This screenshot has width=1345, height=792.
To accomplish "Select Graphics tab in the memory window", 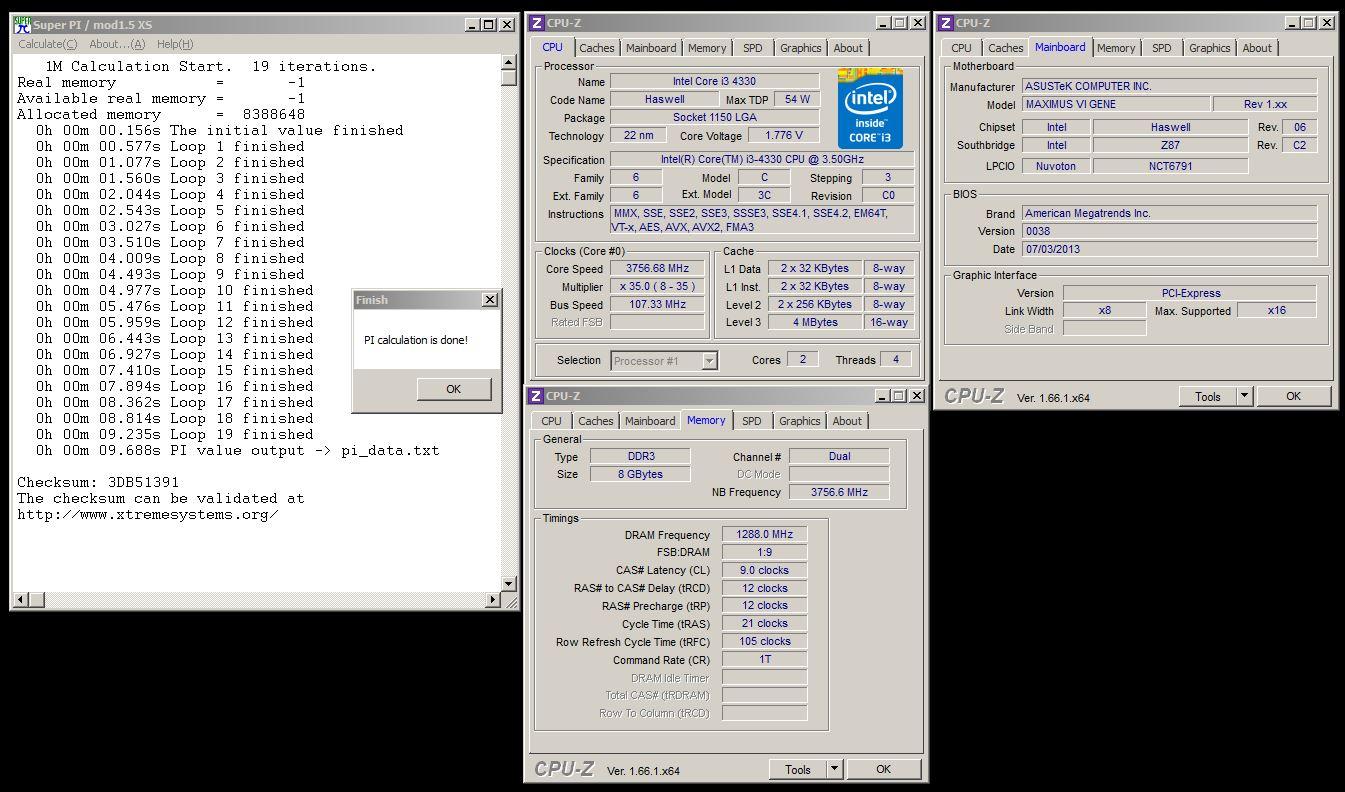I will (x=800, y=421).
